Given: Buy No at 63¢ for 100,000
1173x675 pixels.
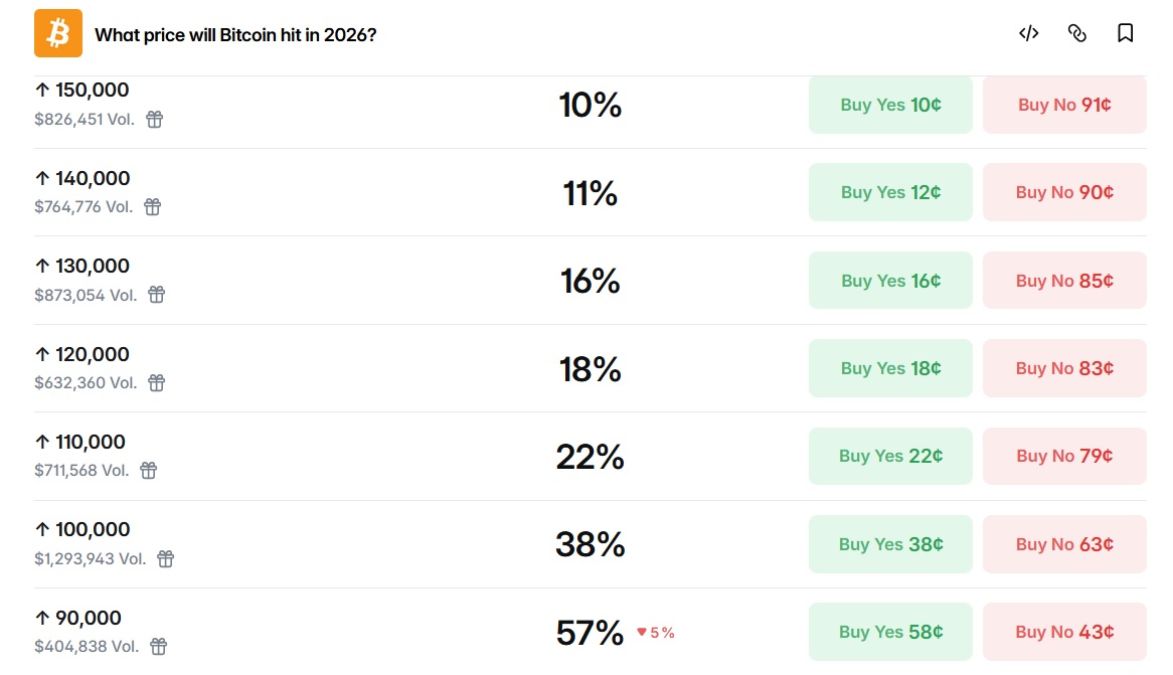Looking at the screenshot, I should coord(1064,544).
